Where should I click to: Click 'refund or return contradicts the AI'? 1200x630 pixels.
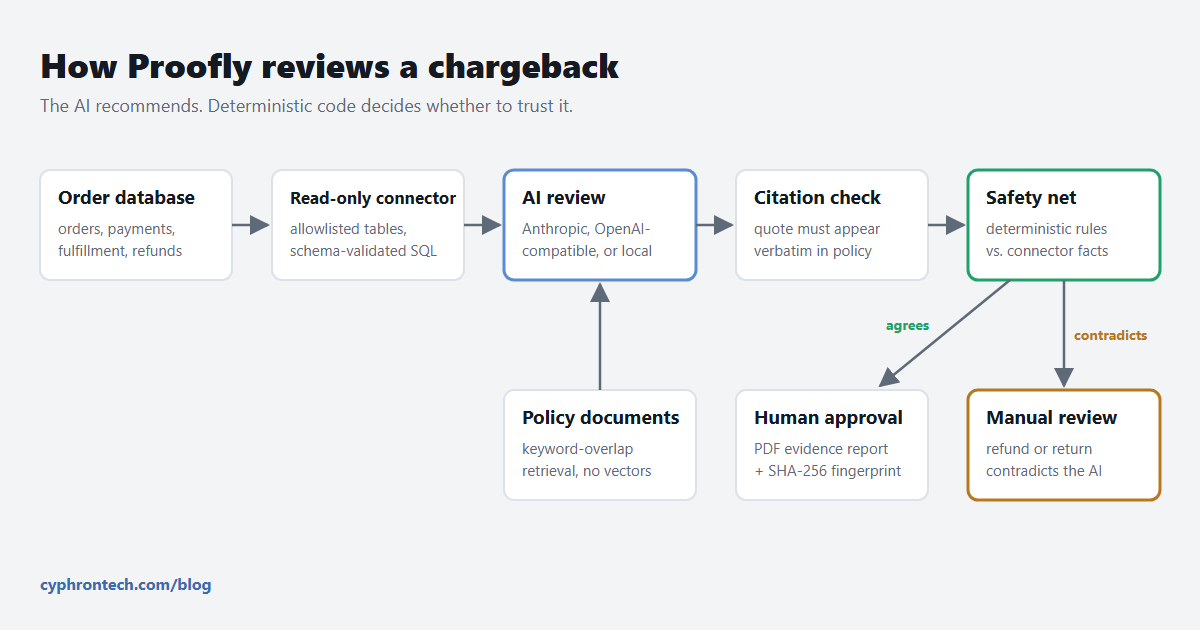[x=1044, y=460]
